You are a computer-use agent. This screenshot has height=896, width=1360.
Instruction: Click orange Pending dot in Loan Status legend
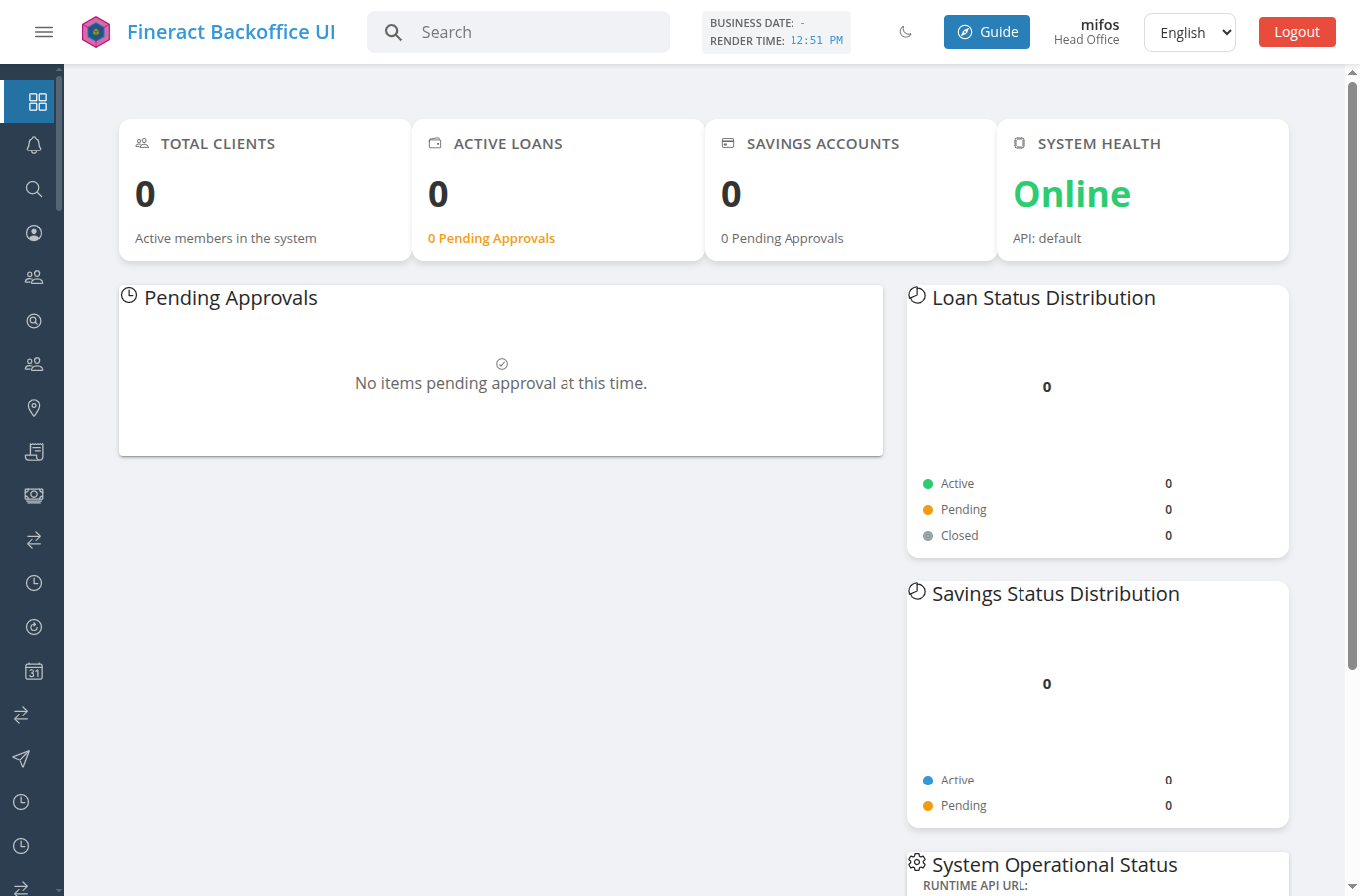[x=928, y=510]
